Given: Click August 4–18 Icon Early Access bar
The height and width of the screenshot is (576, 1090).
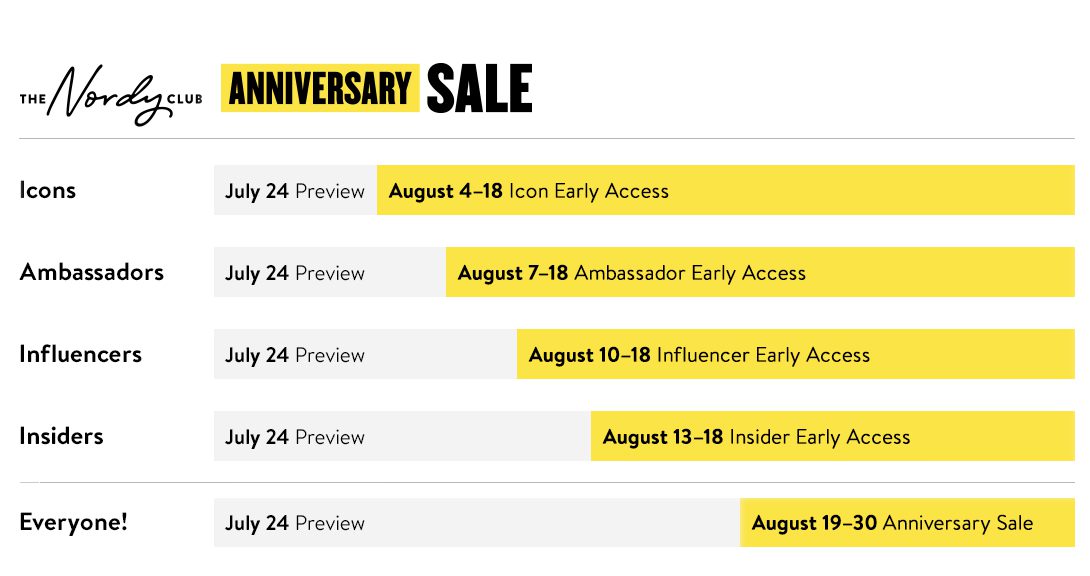Looking at the screenshot, I should [x=725, y=191].
